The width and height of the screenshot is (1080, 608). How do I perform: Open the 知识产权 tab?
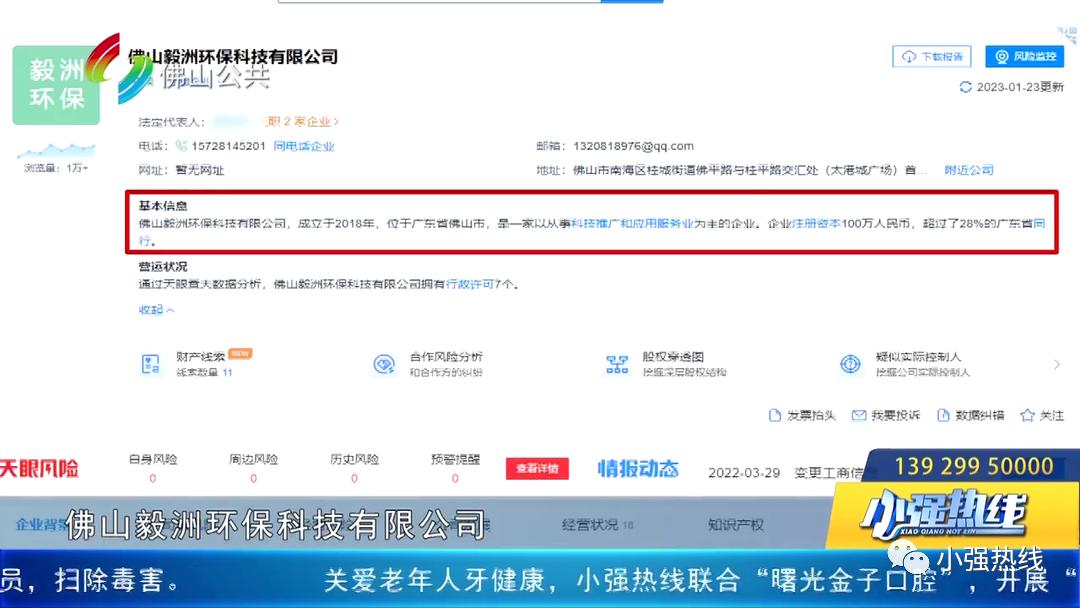pyautogui.click(x=735, y=524)
